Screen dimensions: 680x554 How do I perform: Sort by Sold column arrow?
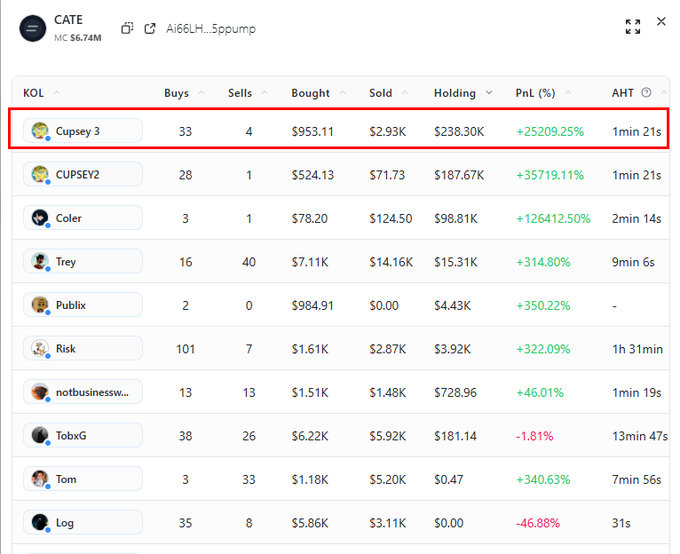tap(405, 92)
